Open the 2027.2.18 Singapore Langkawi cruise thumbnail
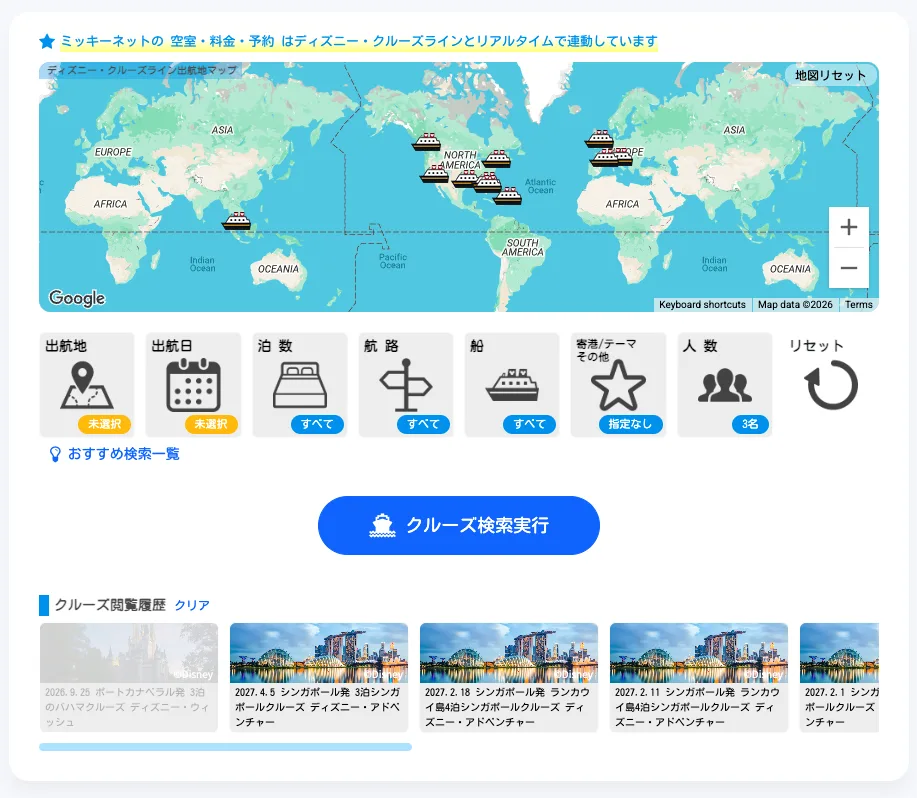Viewport: 917px width, 798px height. [x=509, y=677]
